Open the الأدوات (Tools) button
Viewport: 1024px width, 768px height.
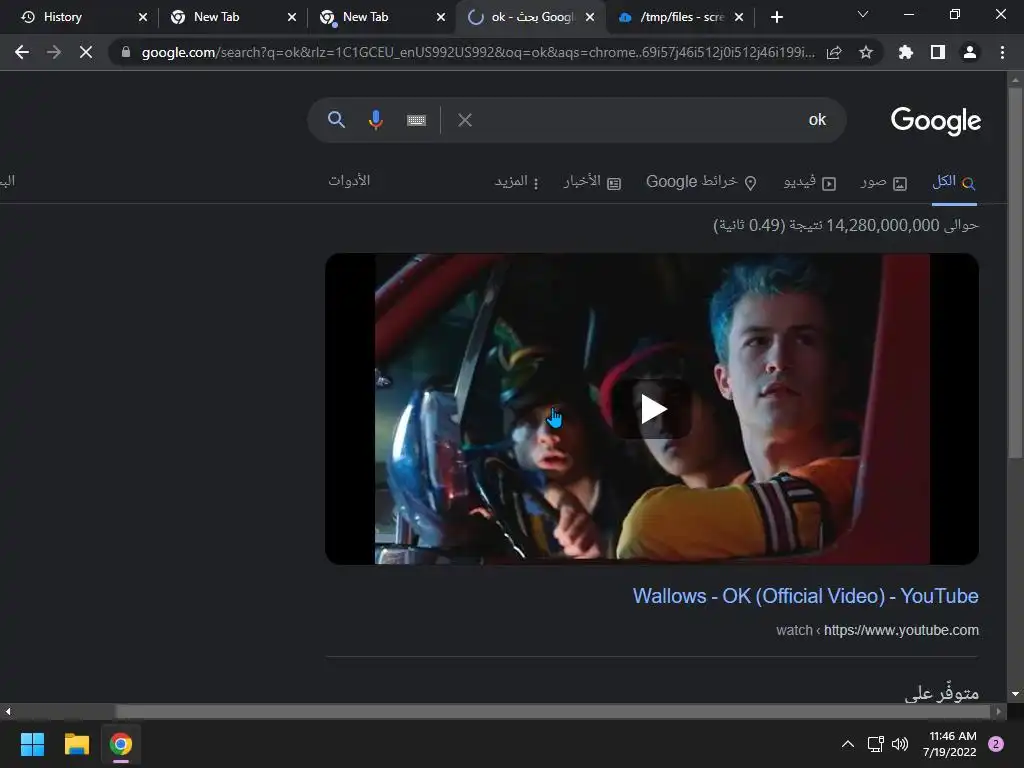pyautogui.click(x=349, y=181)
